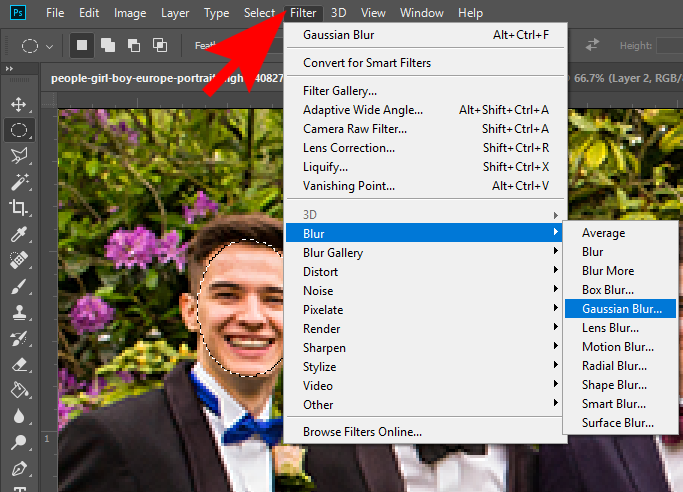Choose Surface Blur filter
The image size is (683, 492).
620,423
